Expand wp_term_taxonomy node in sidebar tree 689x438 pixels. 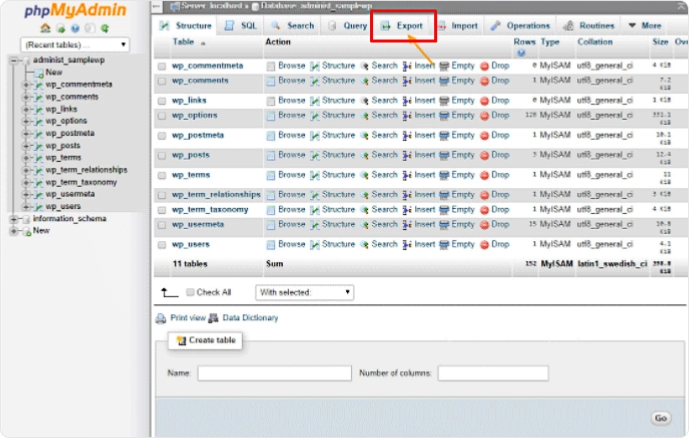click(x=26, y=182)
